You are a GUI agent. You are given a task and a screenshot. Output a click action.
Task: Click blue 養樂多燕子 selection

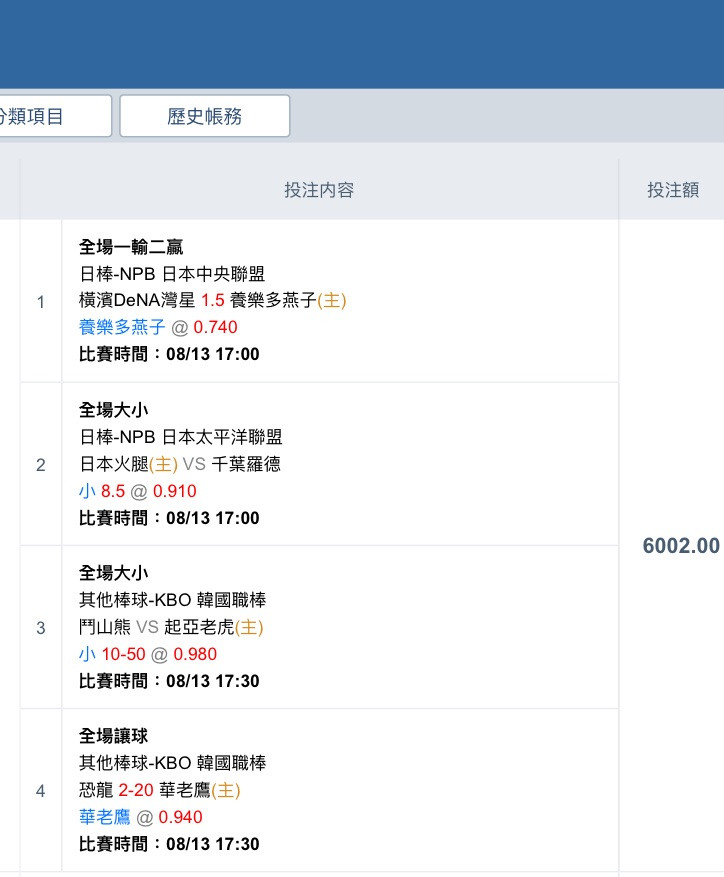[122, 327]
